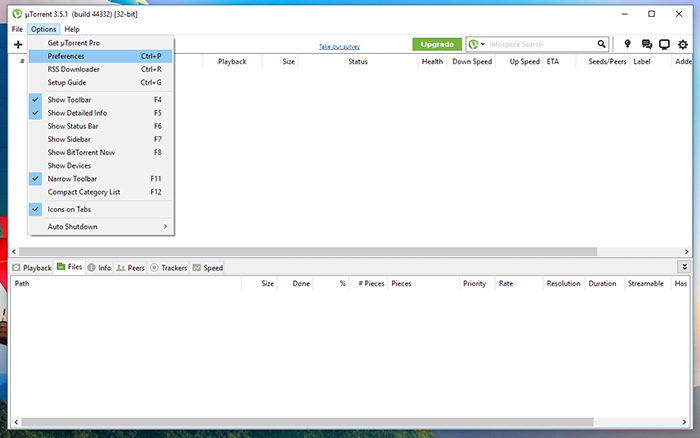Sort files by Done column
This screenshot has height=438, width=700.
click(295, 284)
